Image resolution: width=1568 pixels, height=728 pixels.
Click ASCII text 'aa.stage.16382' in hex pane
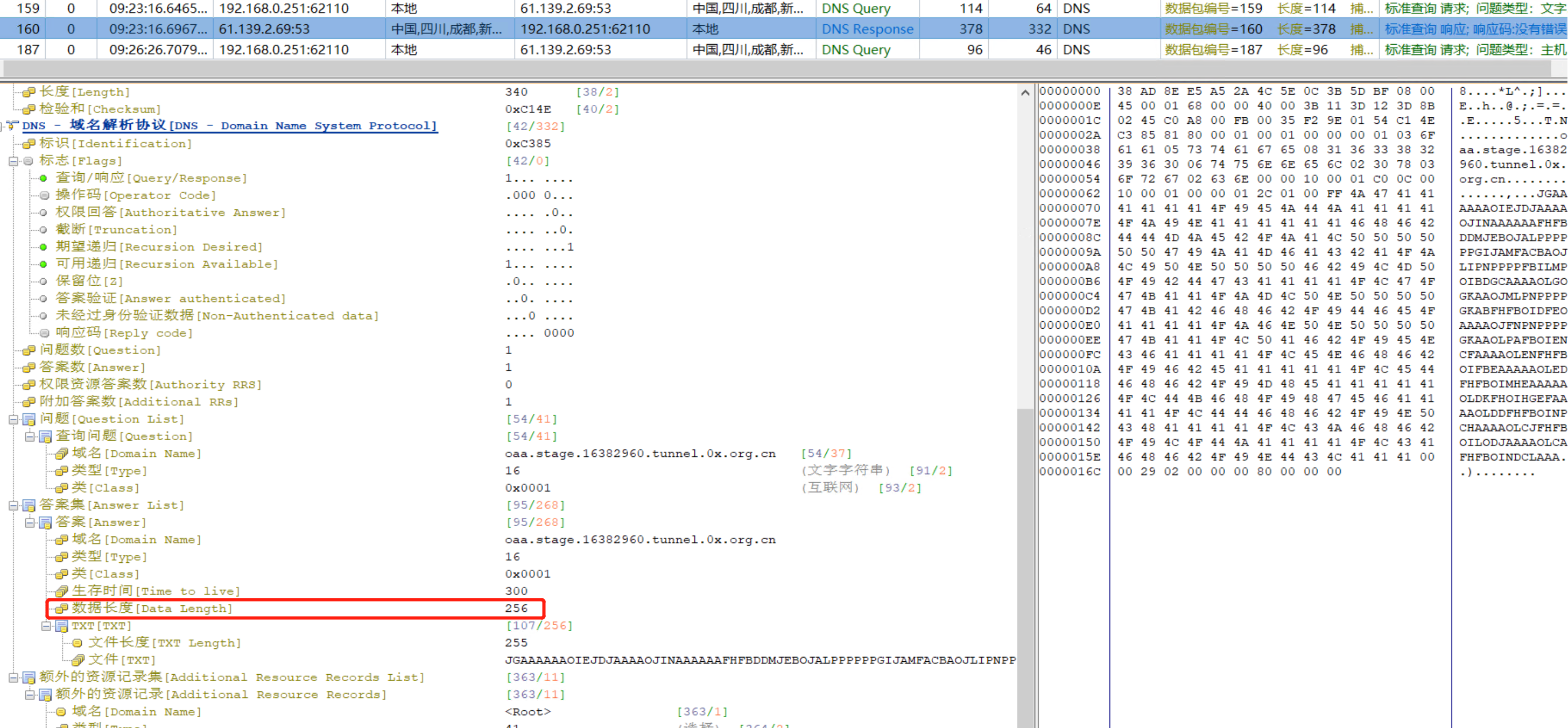[1513, 150]
